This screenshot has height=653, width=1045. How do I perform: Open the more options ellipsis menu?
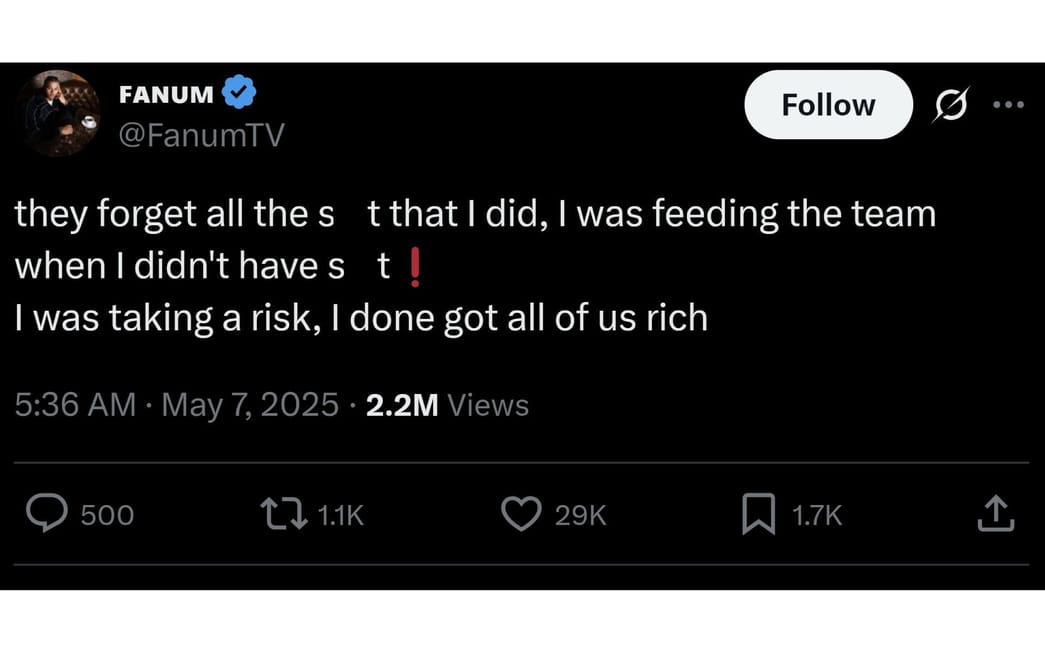[x=1009, y=104]
